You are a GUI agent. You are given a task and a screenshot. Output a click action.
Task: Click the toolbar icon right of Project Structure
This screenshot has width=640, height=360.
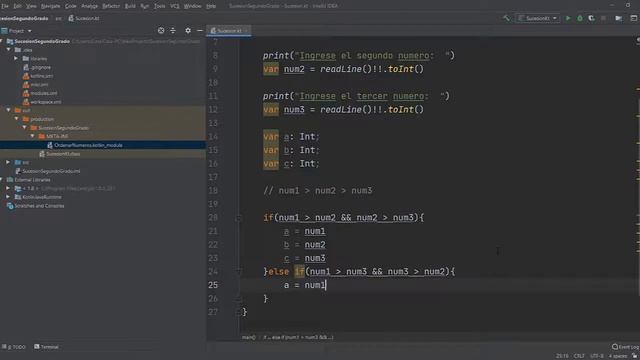633,18
